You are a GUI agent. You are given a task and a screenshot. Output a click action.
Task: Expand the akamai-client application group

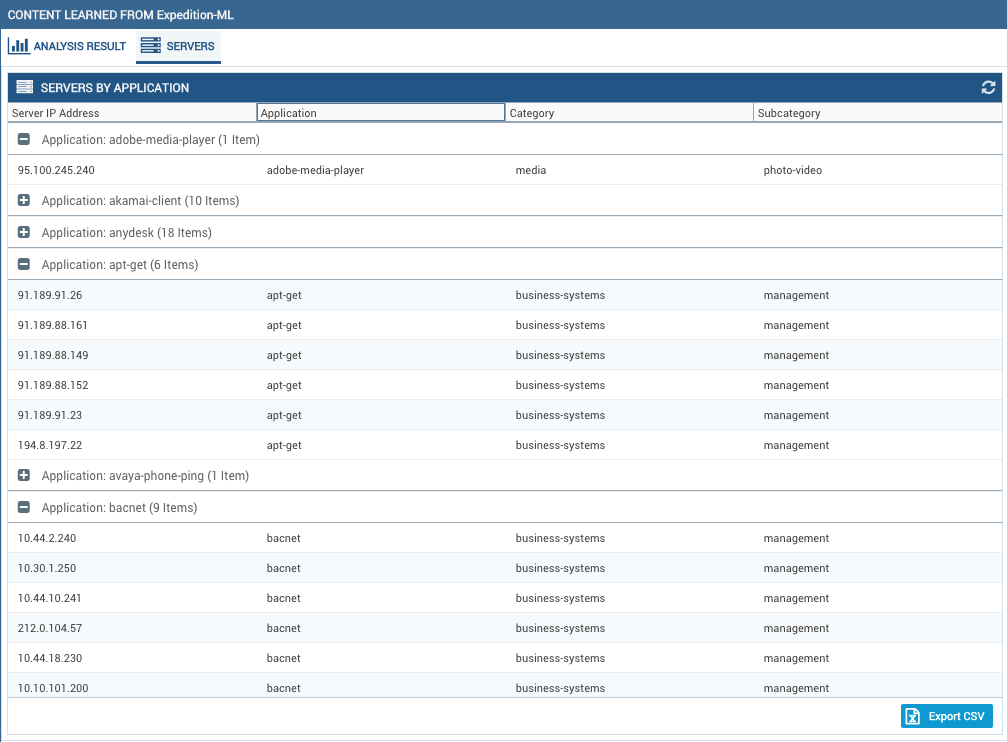point(24,200)
